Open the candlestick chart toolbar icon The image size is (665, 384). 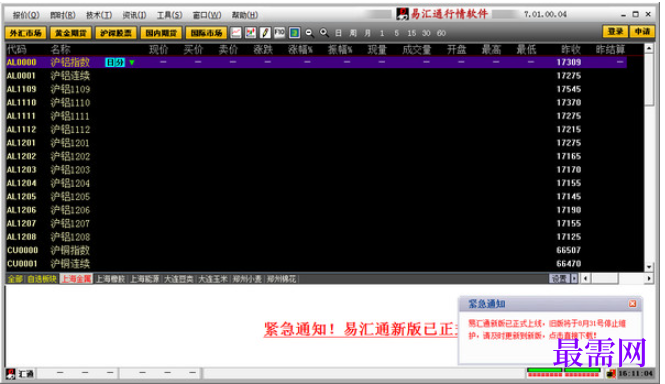251,33
